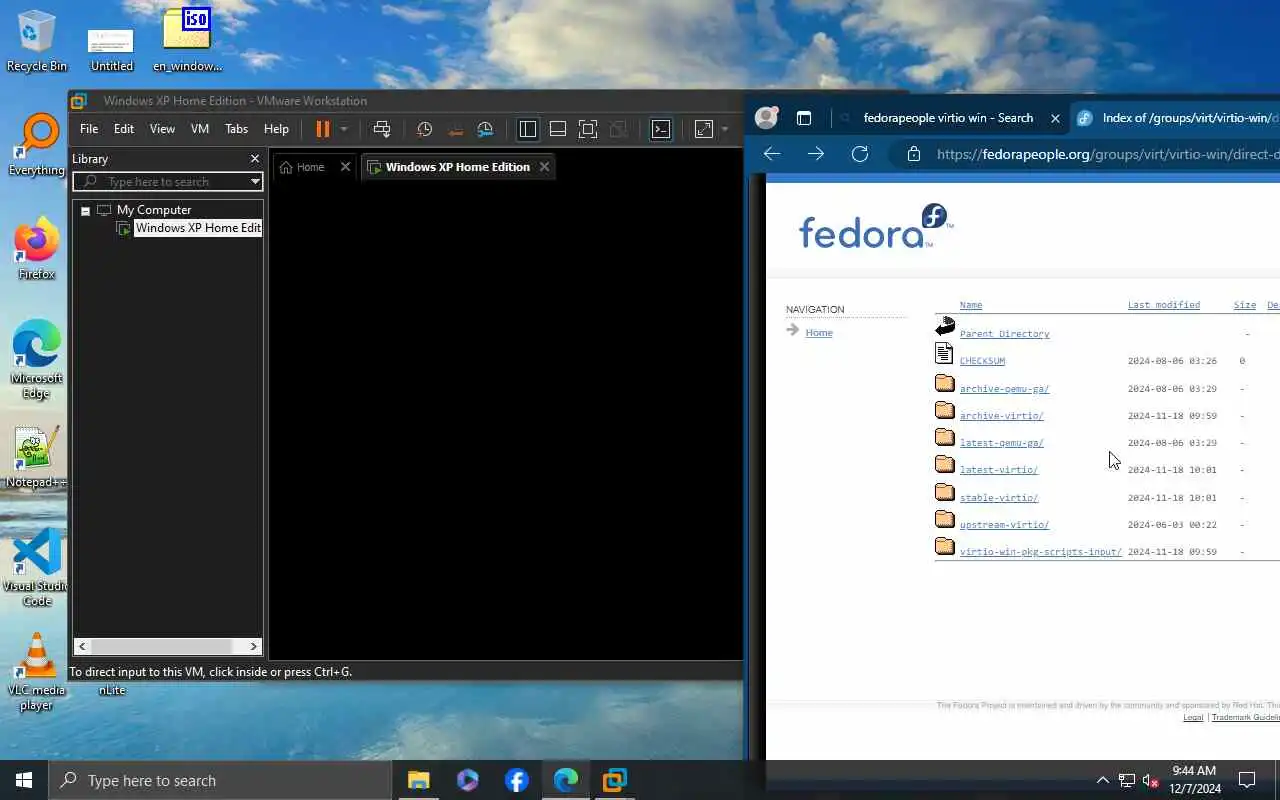Go back in Edge browser
The width and height of the screenshot is (1280, 800).
click(771, 154)
